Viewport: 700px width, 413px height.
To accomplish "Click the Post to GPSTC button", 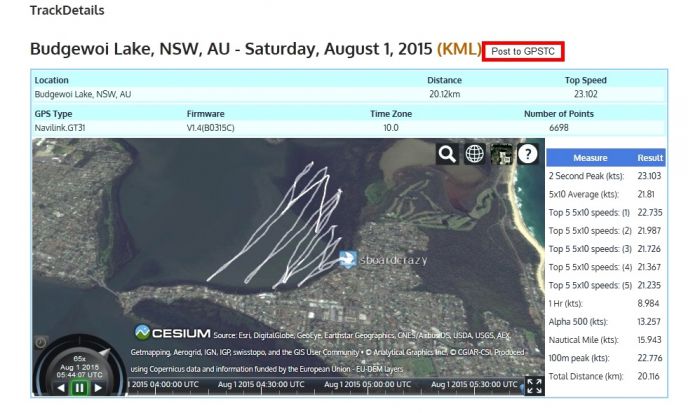I will coord(523,51).
